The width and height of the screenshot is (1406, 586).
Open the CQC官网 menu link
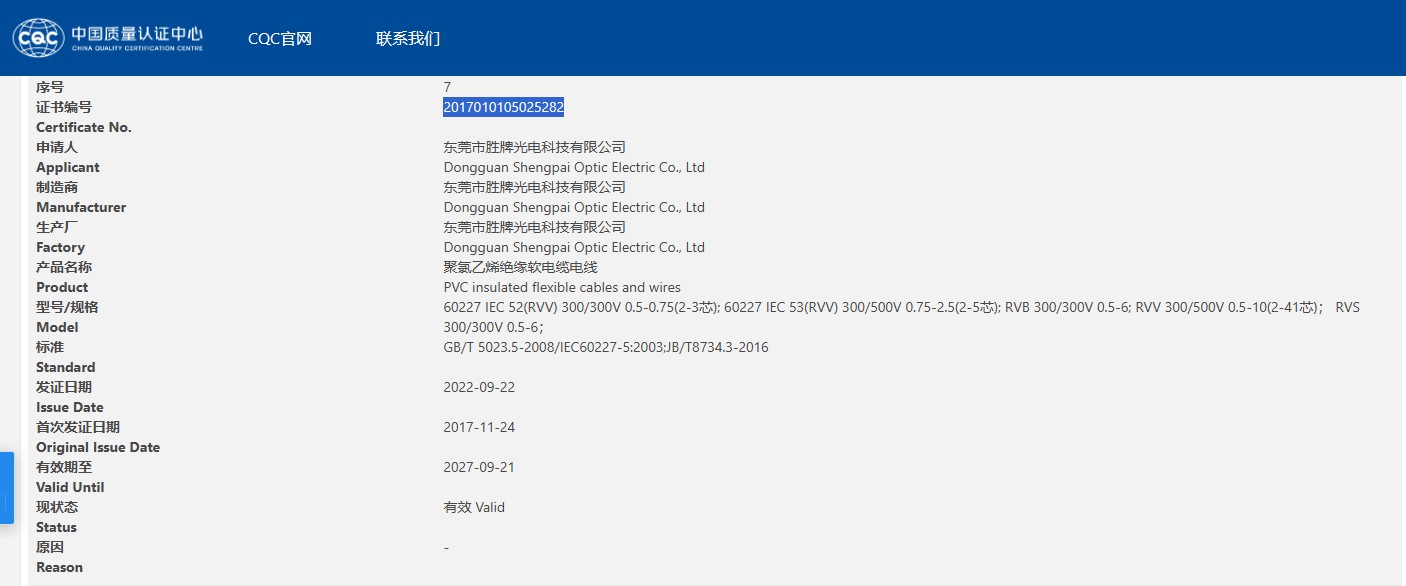[280, 39]
